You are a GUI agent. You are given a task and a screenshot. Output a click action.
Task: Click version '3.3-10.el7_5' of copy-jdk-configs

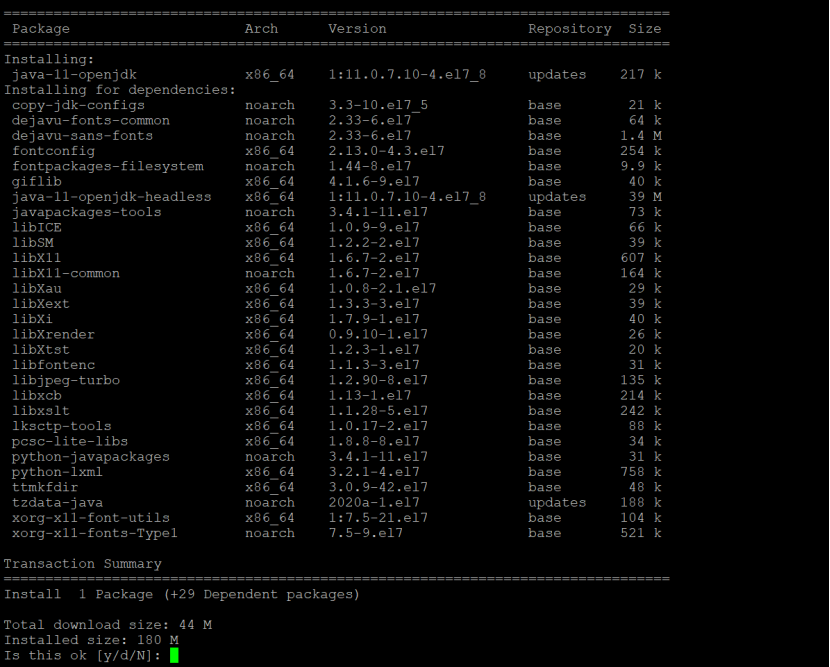(378, 106)
